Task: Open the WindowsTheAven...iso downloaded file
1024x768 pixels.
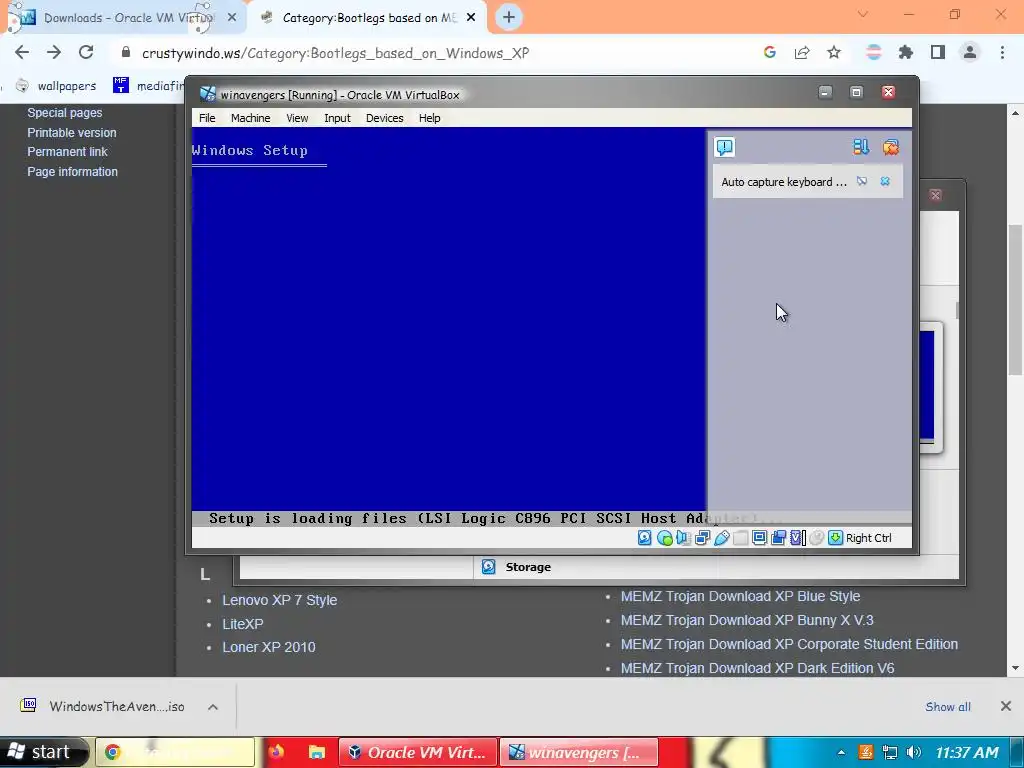Action: [104, 706]
